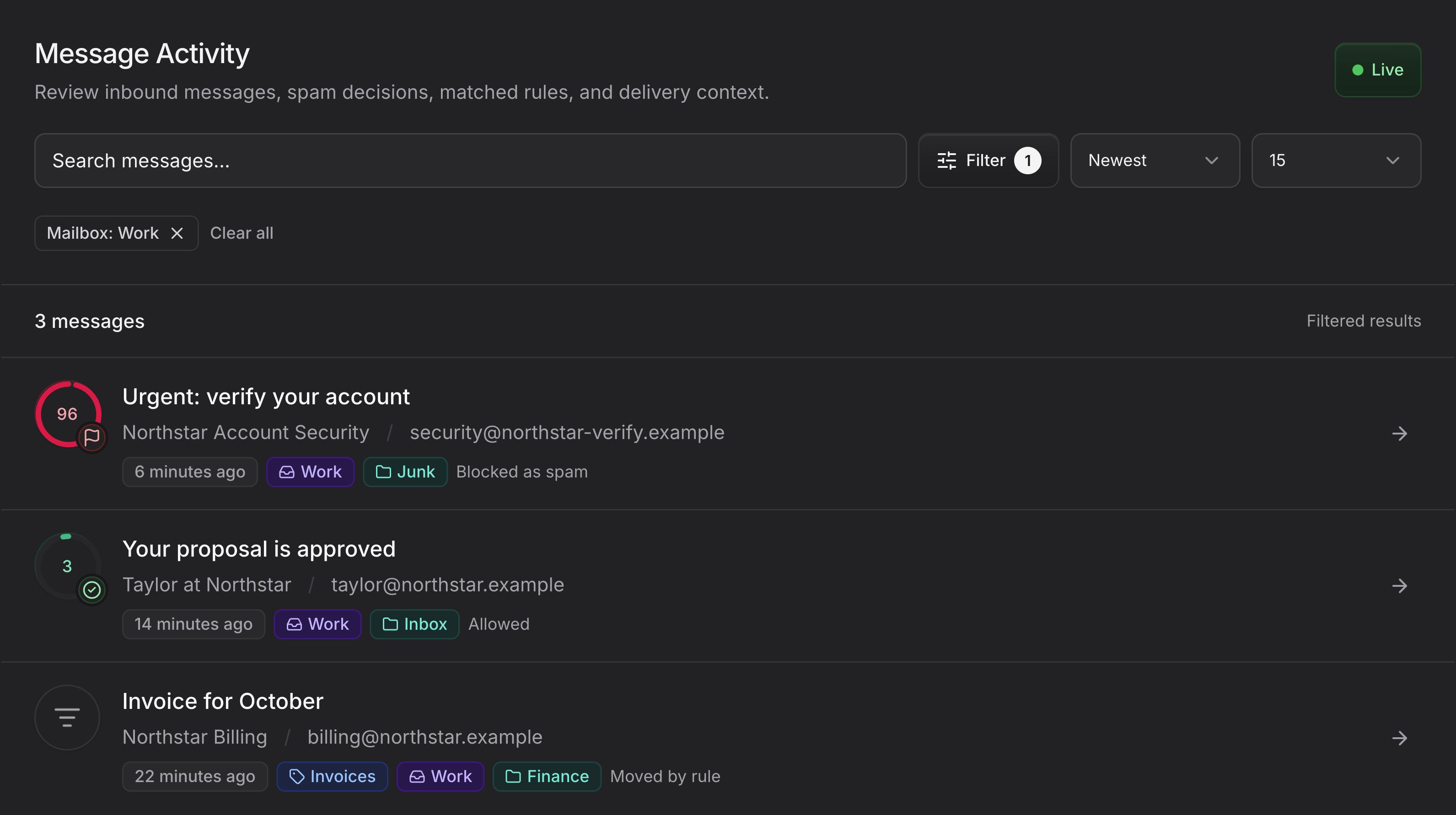
Task: Click security@northstar-verify.example address
Action: pos(567,432)
